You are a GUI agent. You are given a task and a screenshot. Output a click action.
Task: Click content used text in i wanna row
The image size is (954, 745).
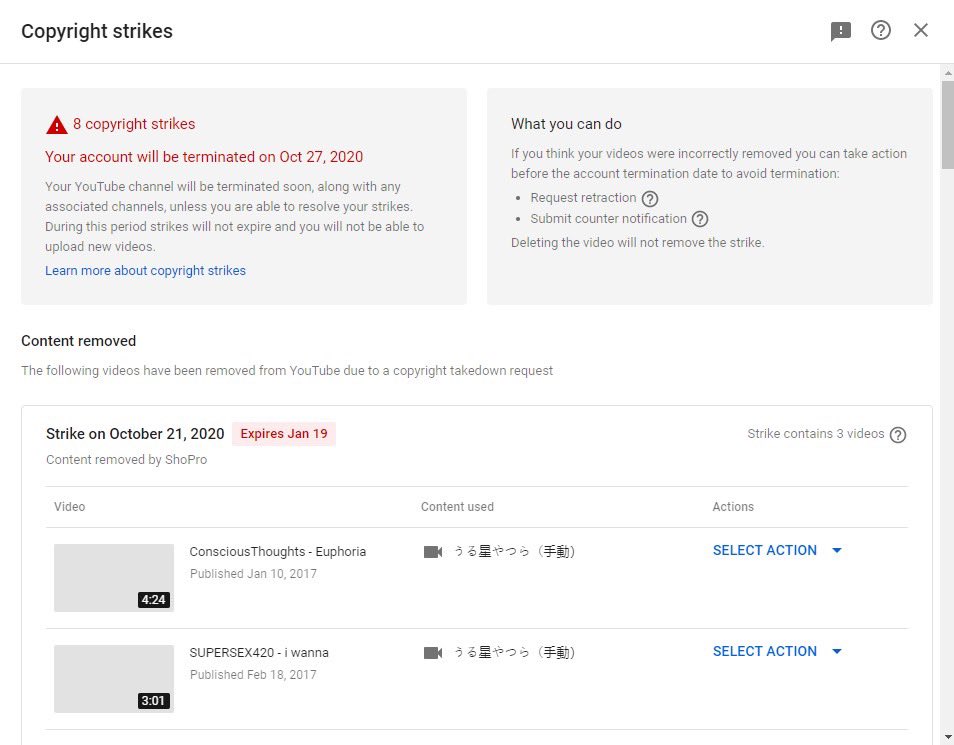514,652
